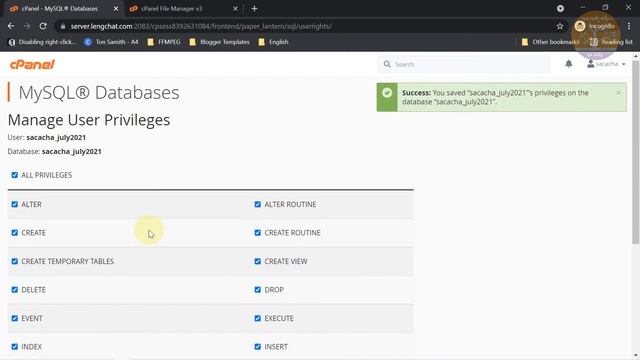Toggle the ALTER ROUTINE checkbox
This screenshot has height=360, width=640.
[x=258, y=204]
